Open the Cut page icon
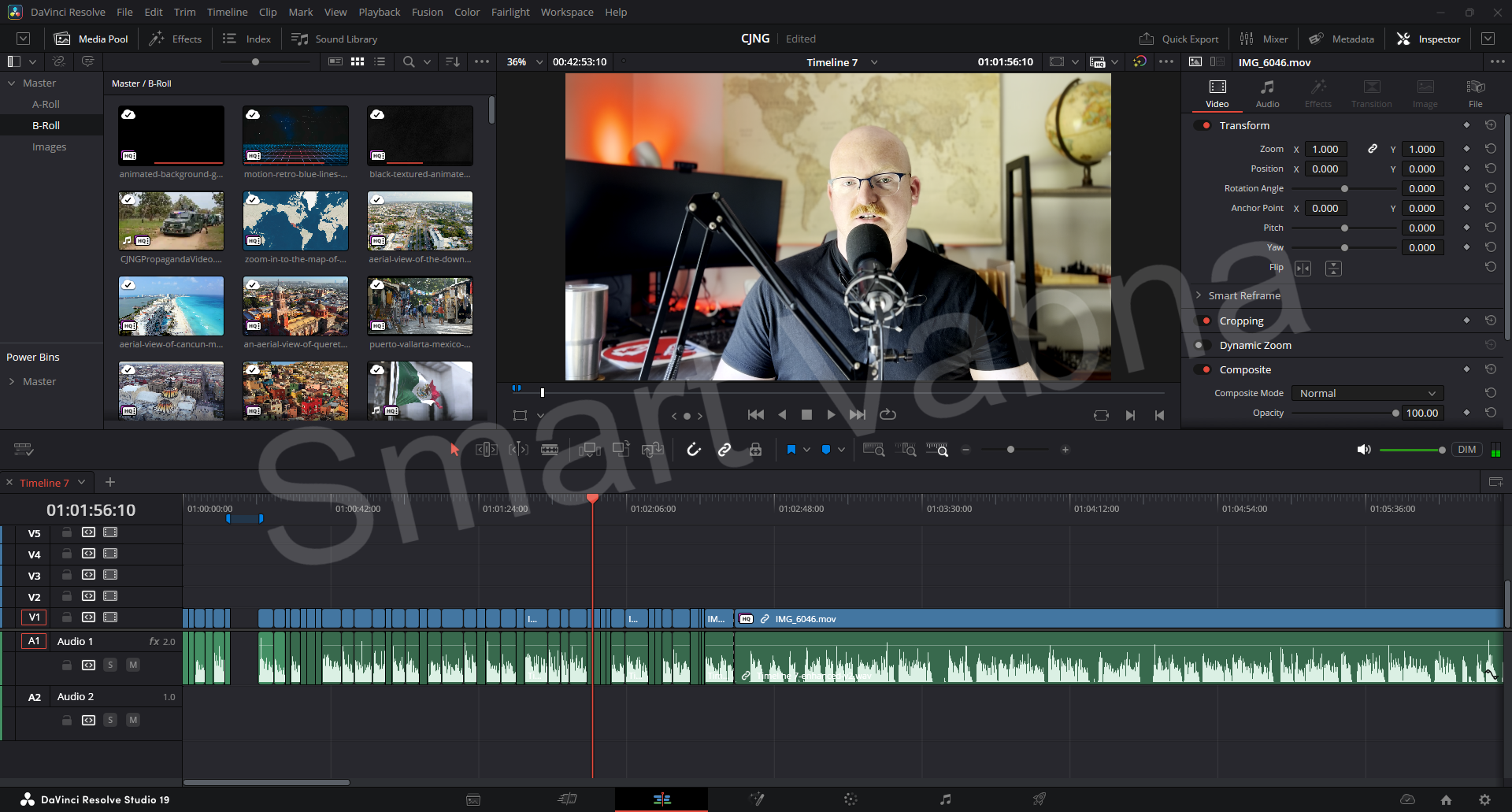The height and width of the screenshot is (812, 1512). [x=567, y=799]
